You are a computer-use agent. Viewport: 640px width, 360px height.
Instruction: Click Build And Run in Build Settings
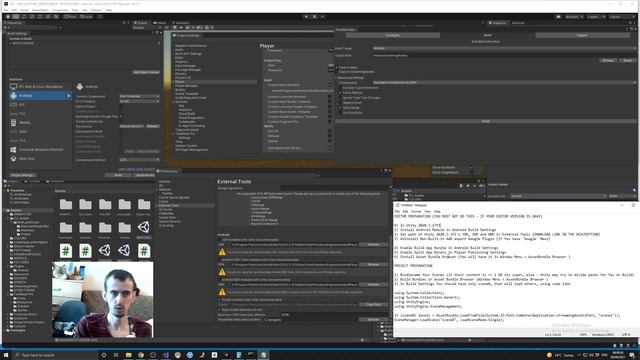click(144, 175)
